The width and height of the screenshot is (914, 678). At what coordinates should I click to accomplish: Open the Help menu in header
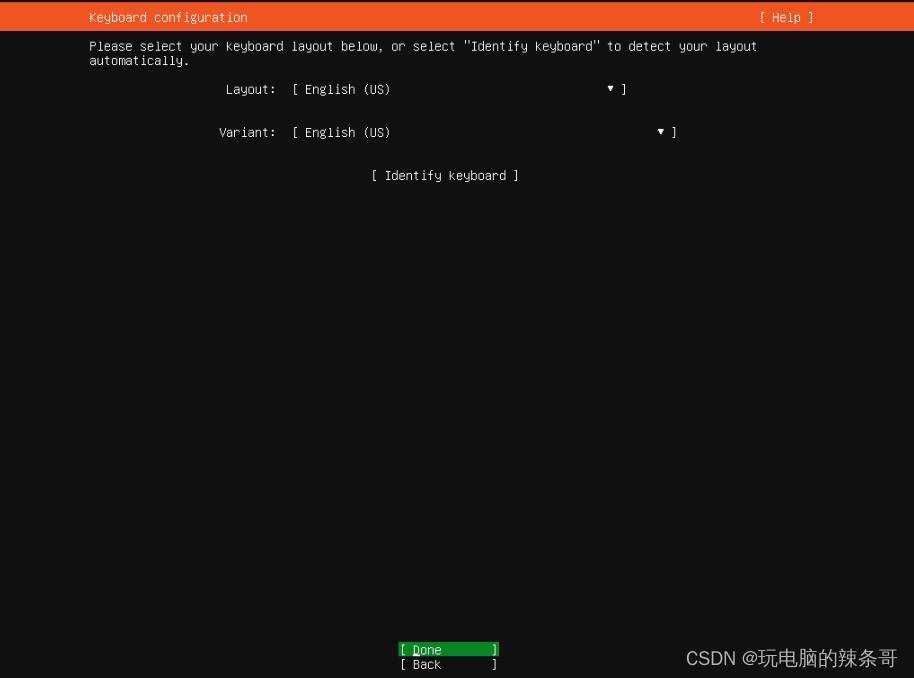click(x=786, y=18)
